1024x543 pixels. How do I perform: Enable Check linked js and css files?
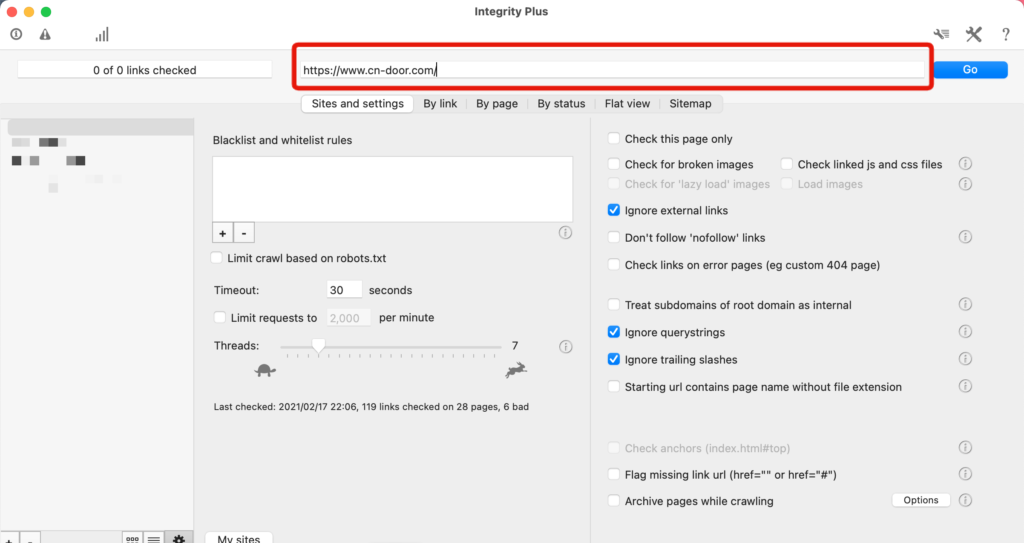pos(787,164)
